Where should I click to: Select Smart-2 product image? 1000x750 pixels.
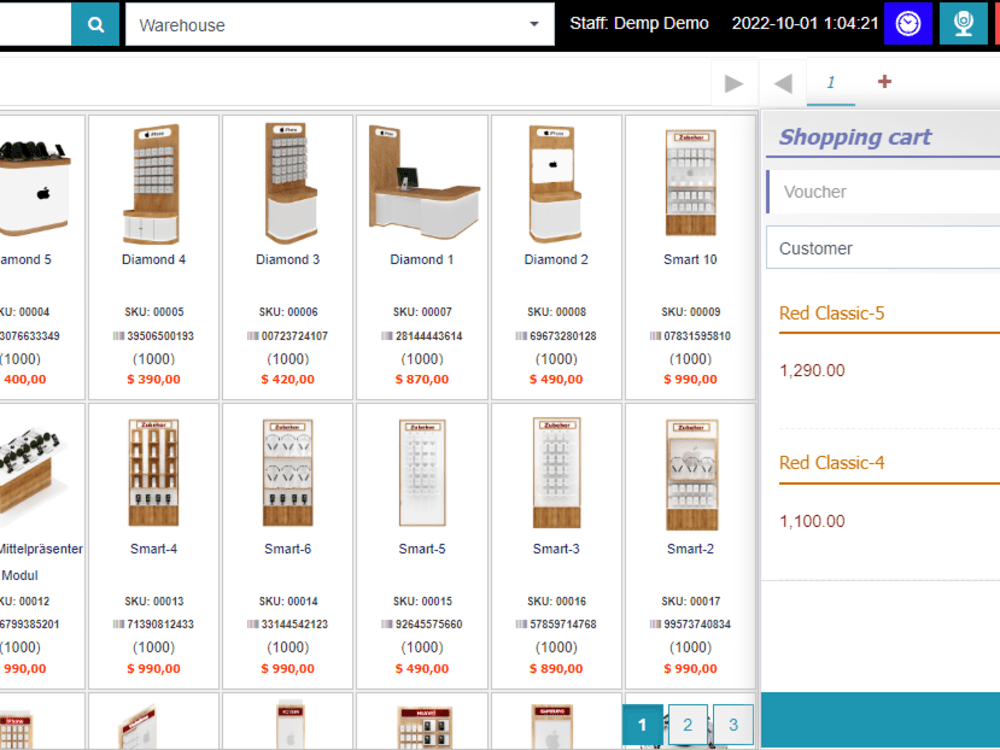pos(691,474)
